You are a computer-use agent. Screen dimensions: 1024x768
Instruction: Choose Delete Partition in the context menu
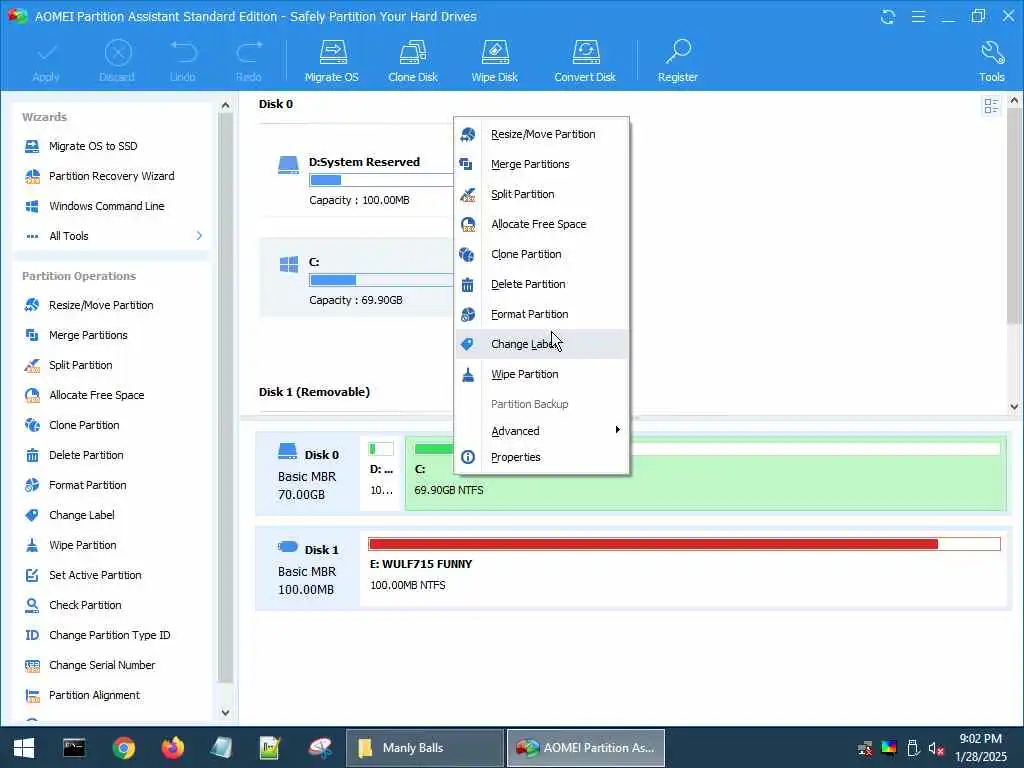tap(542, 285)
